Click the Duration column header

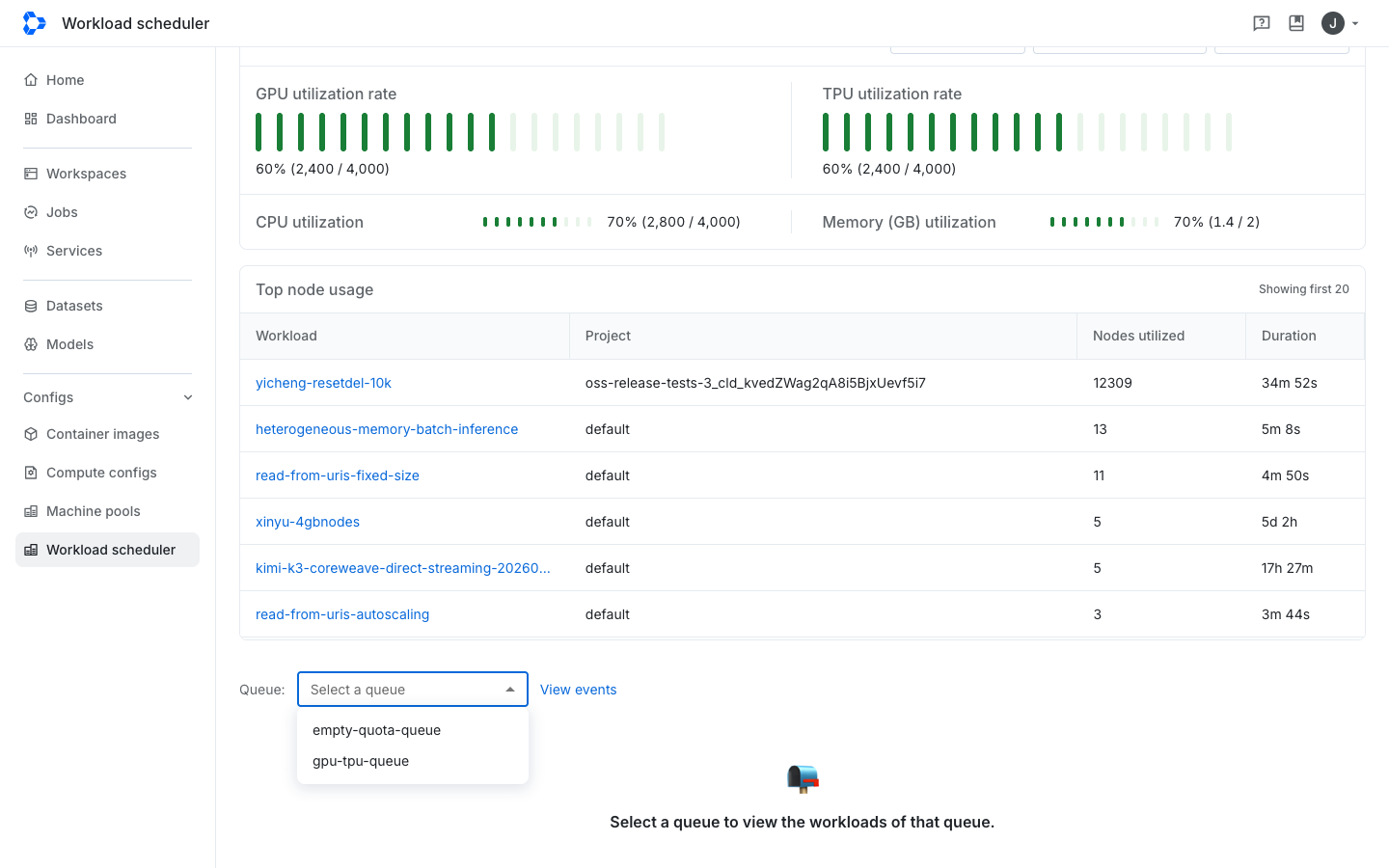[1305, 336]
